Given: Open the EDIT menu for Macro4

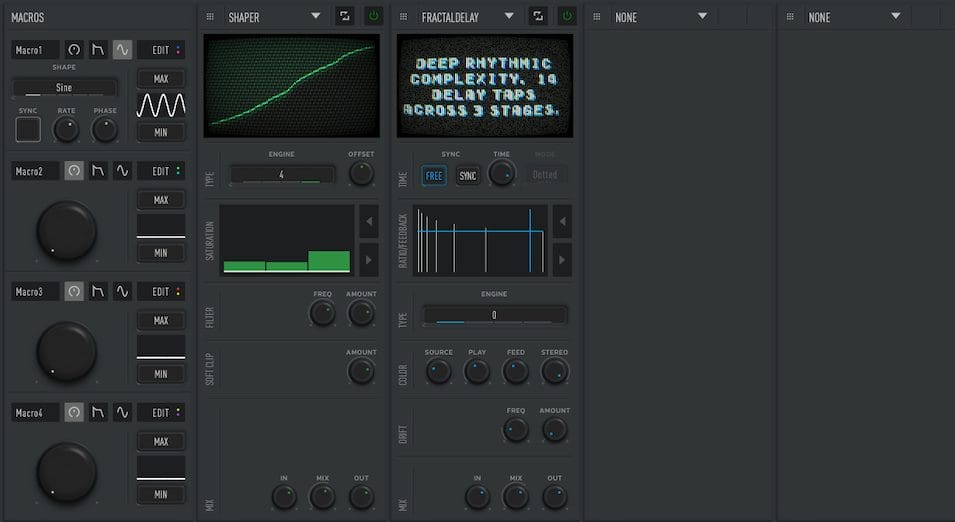Looking at the screenshot, I should point(161,412).
